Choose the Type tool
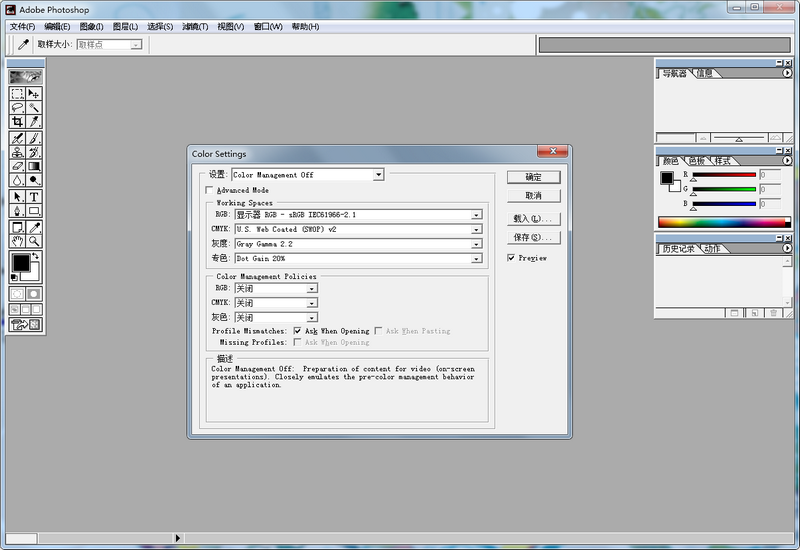Viewport: 800px width, 550px height. (x=34, y=197)
